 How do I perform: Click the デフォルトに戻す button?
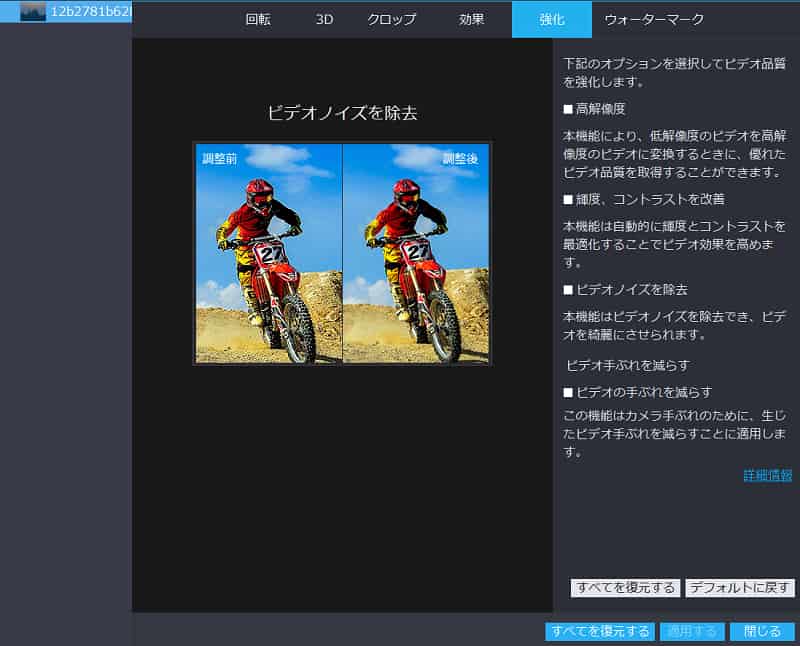(x=738, y=587)
